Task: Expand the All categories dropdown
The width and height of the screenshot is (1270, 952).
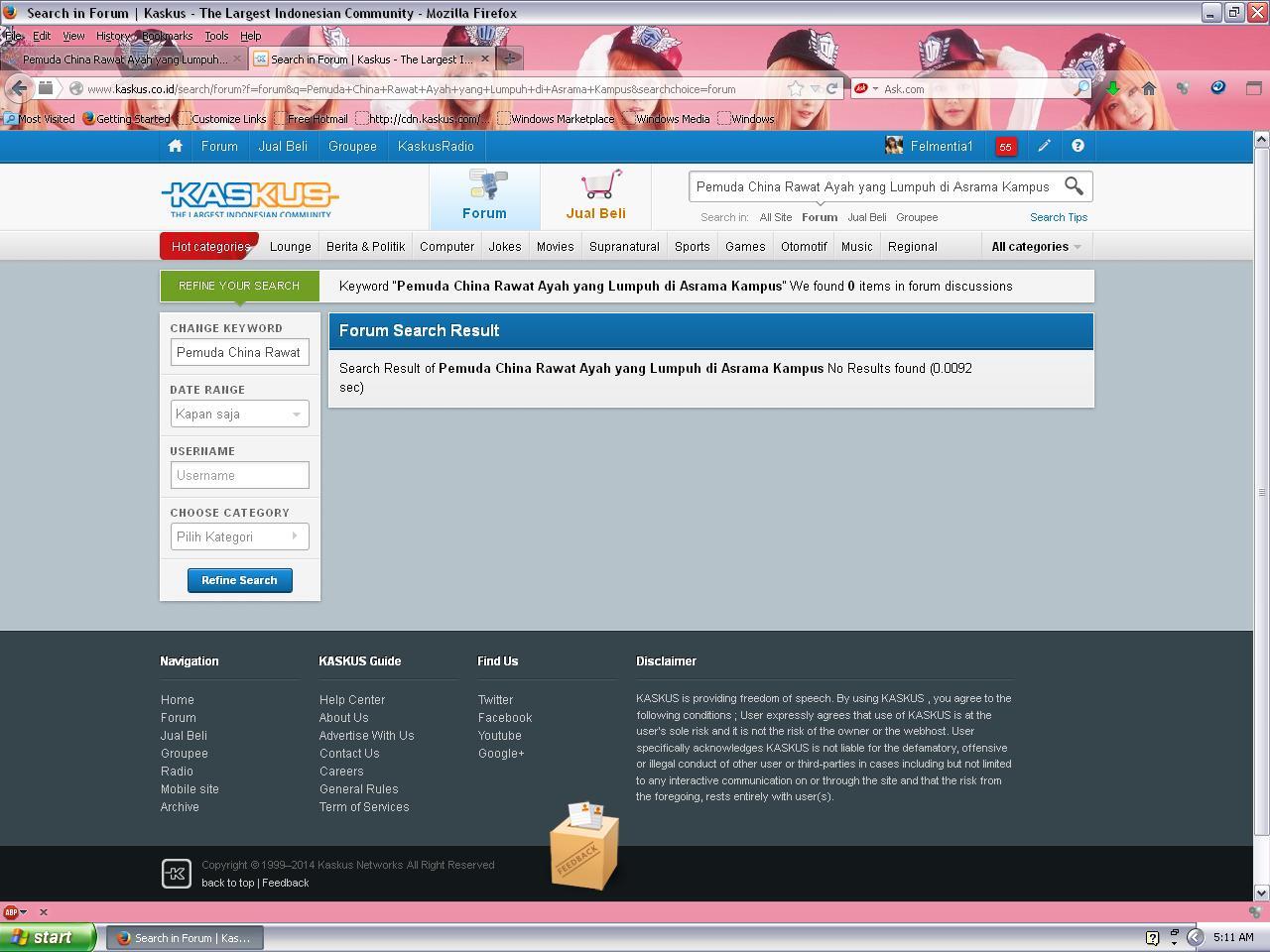Action: click(1036, 247)
